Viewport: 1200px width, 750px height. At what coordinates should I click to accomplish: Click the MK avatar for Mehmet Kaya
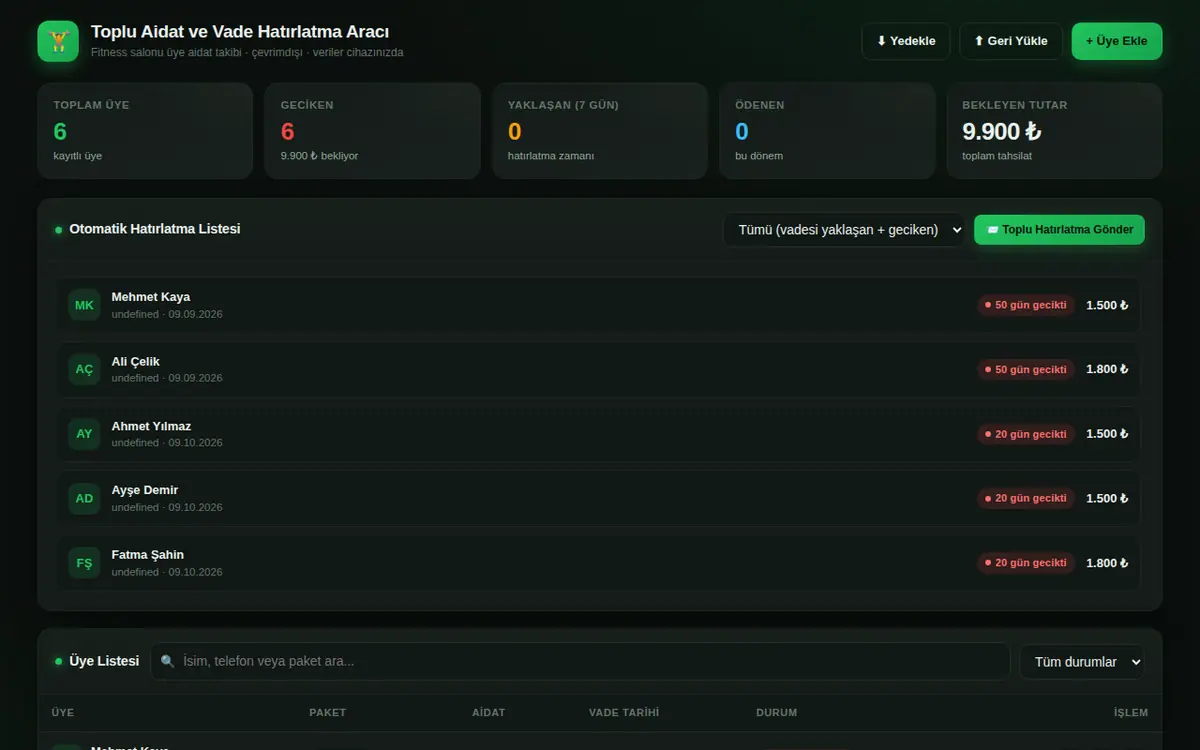click(84, 305)
